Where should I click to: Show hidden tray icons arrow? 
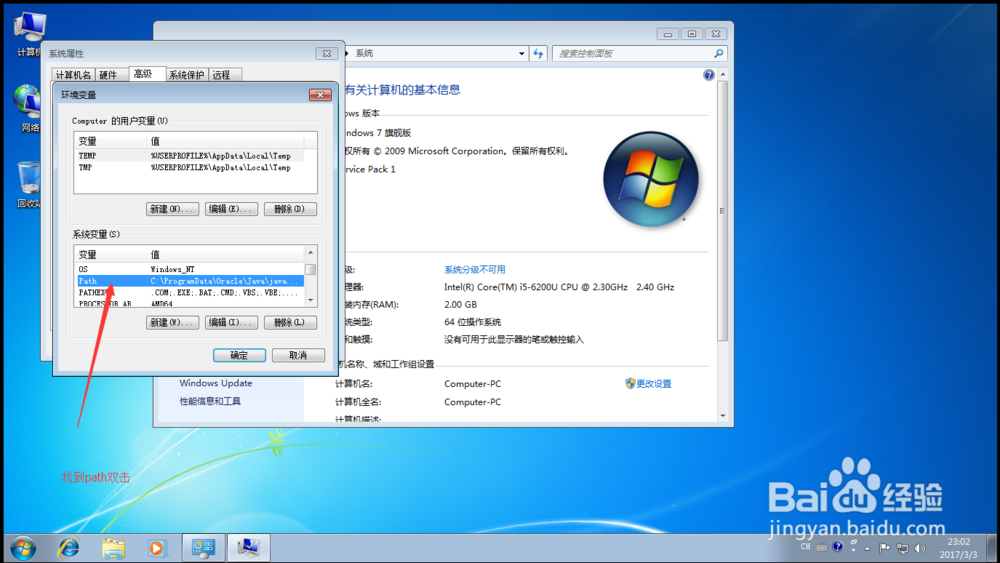tap(867, 548)
